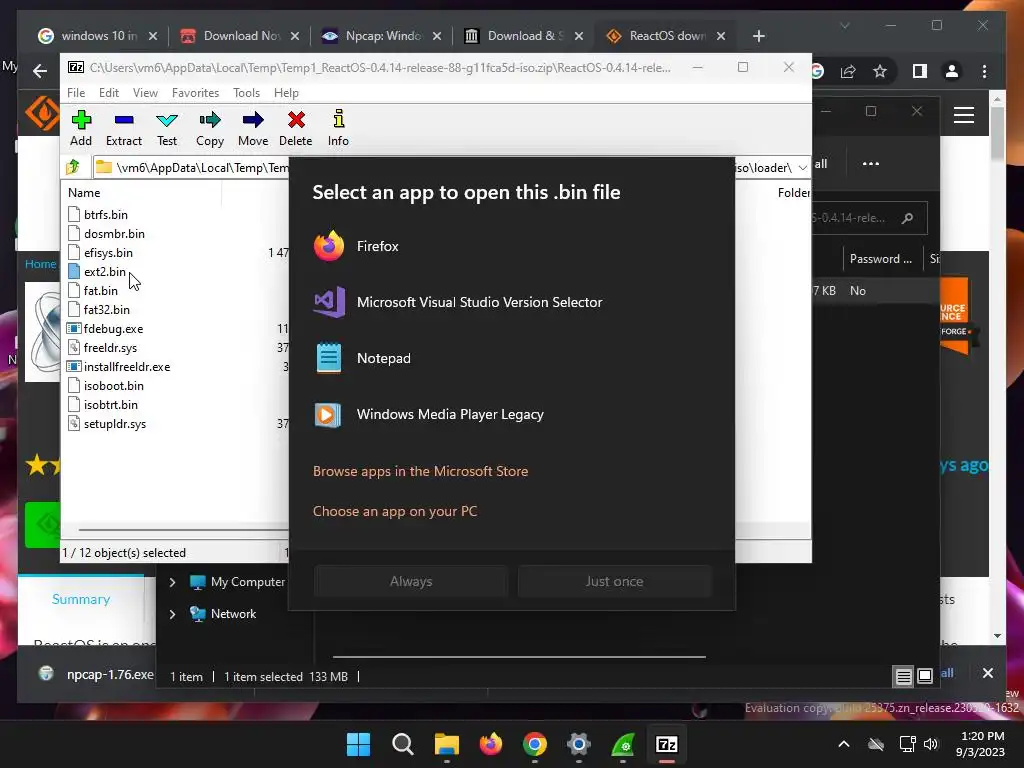Bookmark this page with the star icon
The width and height of the screenshot is (1024, 768).
tap(880, 71)
